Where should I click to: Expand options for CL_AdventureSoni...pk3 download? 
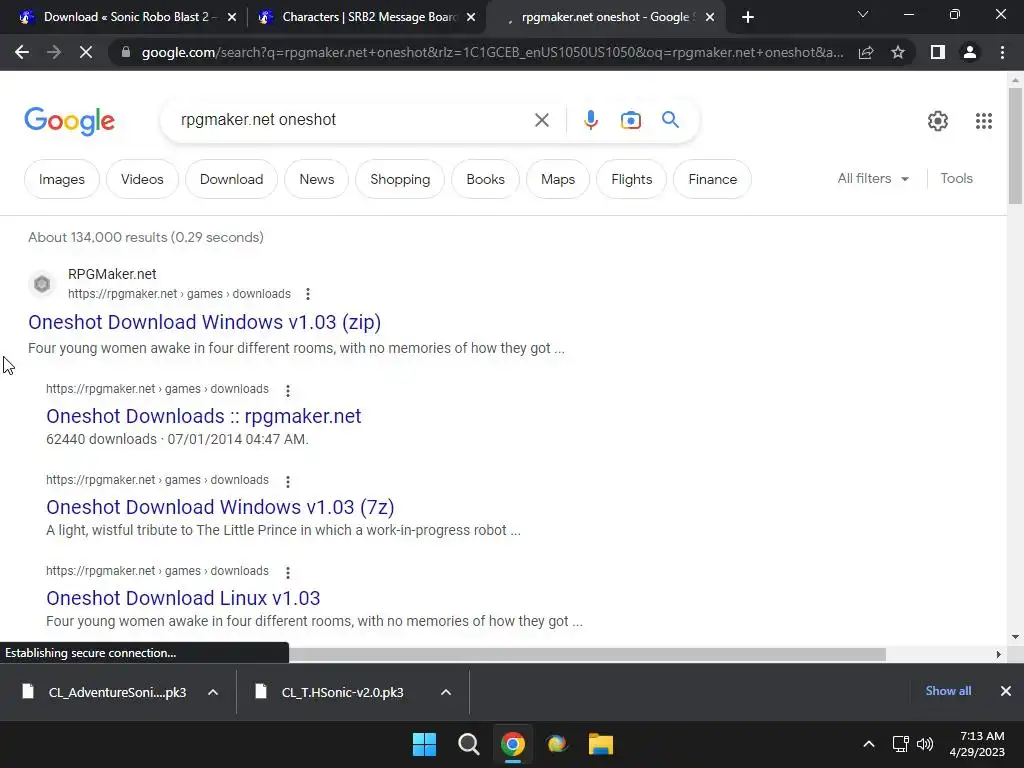[213, 692]
